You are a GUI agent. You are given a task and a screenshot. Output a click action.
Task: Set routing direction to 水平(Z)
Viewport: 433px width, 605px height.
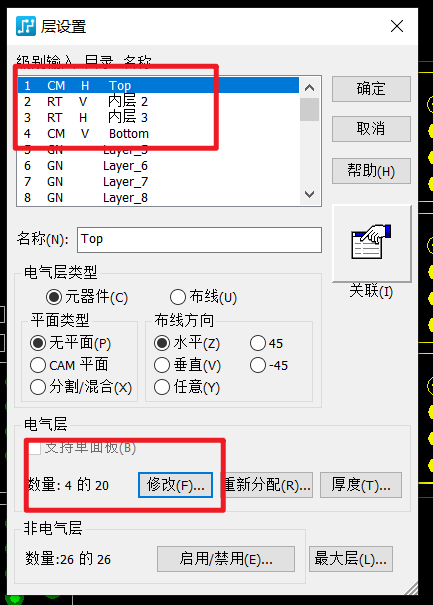click(x=187, y=343)
